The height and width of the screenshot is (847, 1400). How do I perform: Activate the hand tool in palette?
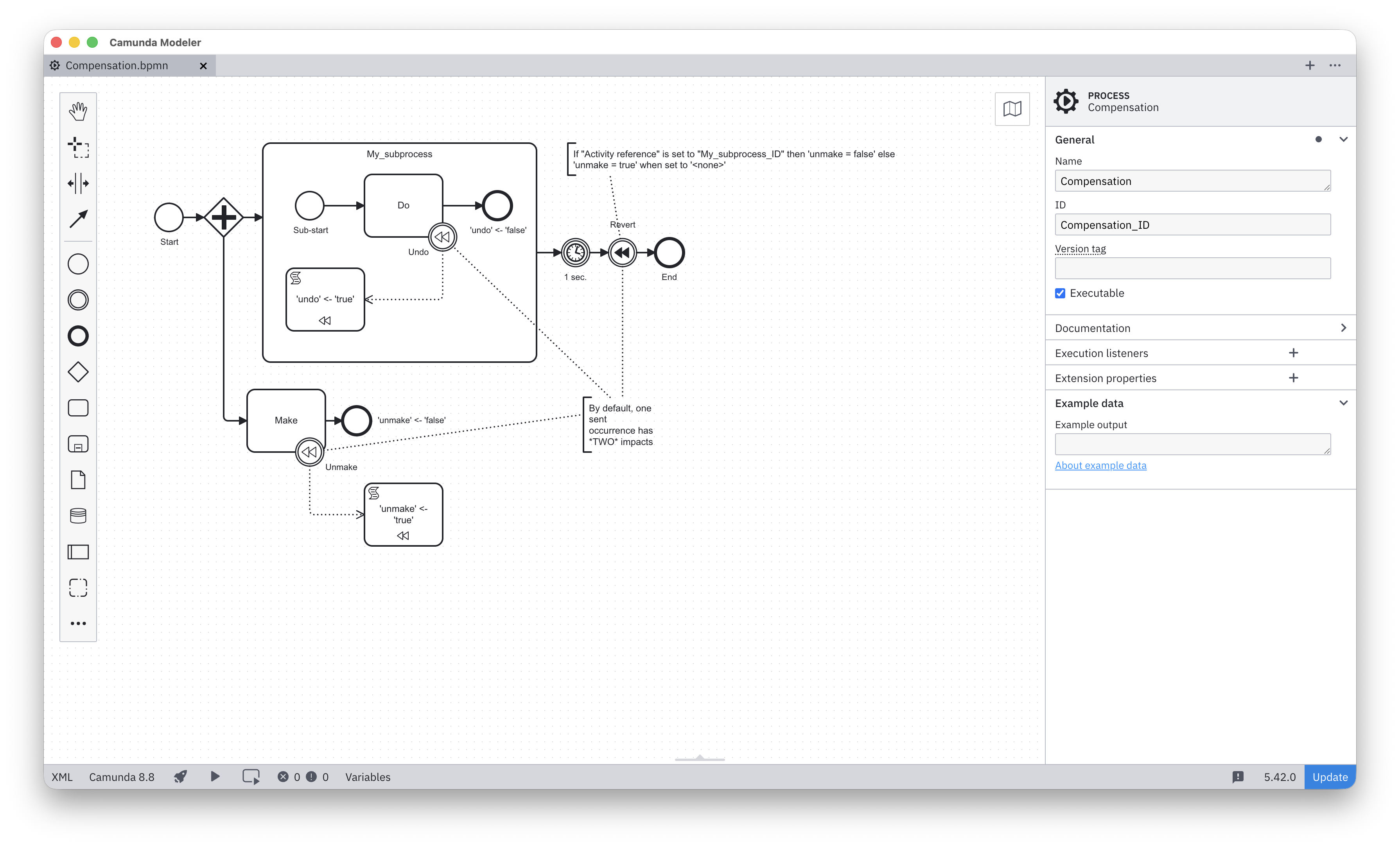tap(78, 111)
